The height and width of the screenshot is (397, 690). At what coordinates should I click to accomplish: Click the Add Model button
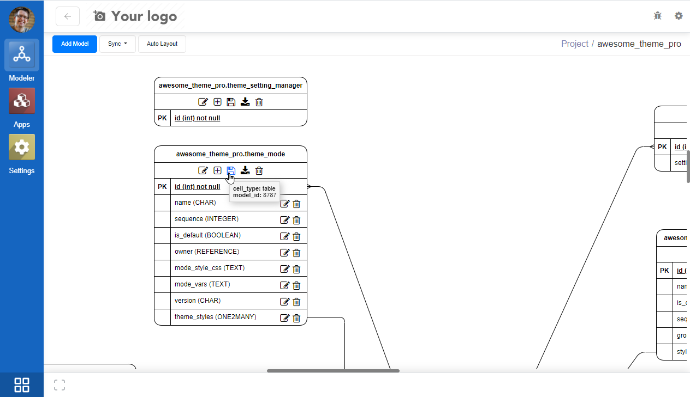(74, 44)
